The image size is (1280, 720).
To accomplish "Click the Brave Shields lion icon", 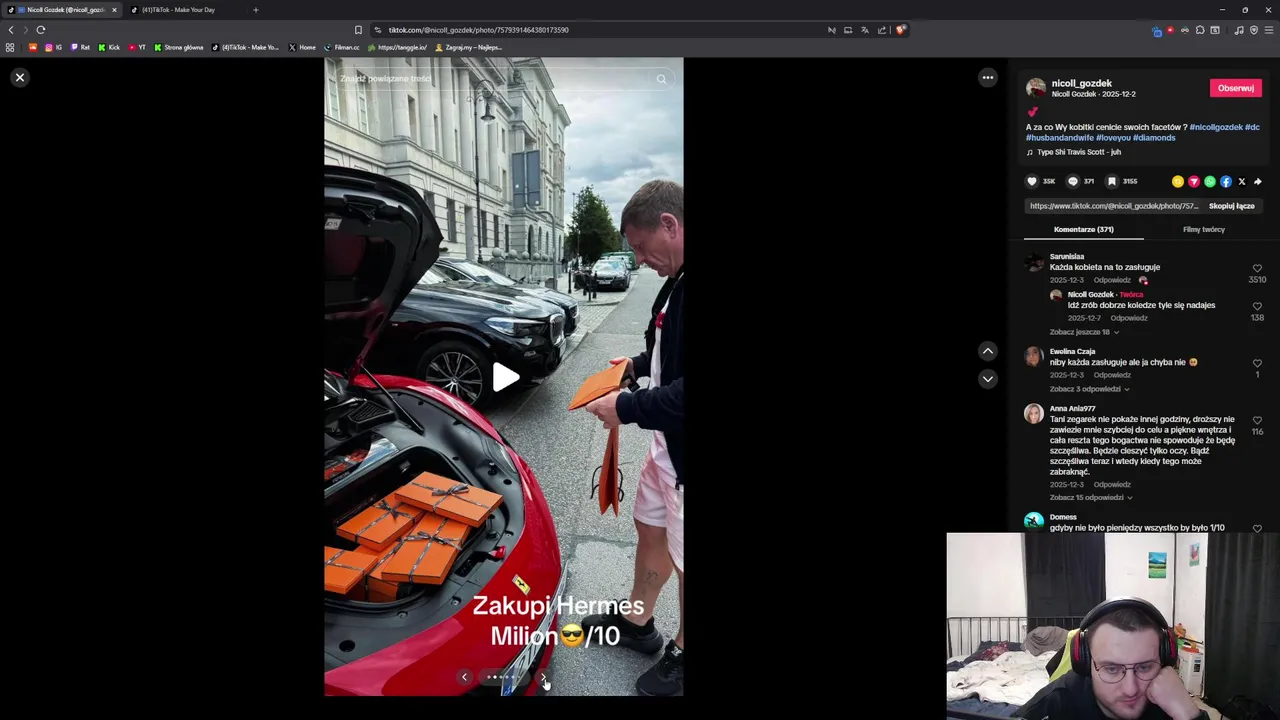I will coord(900,30).
